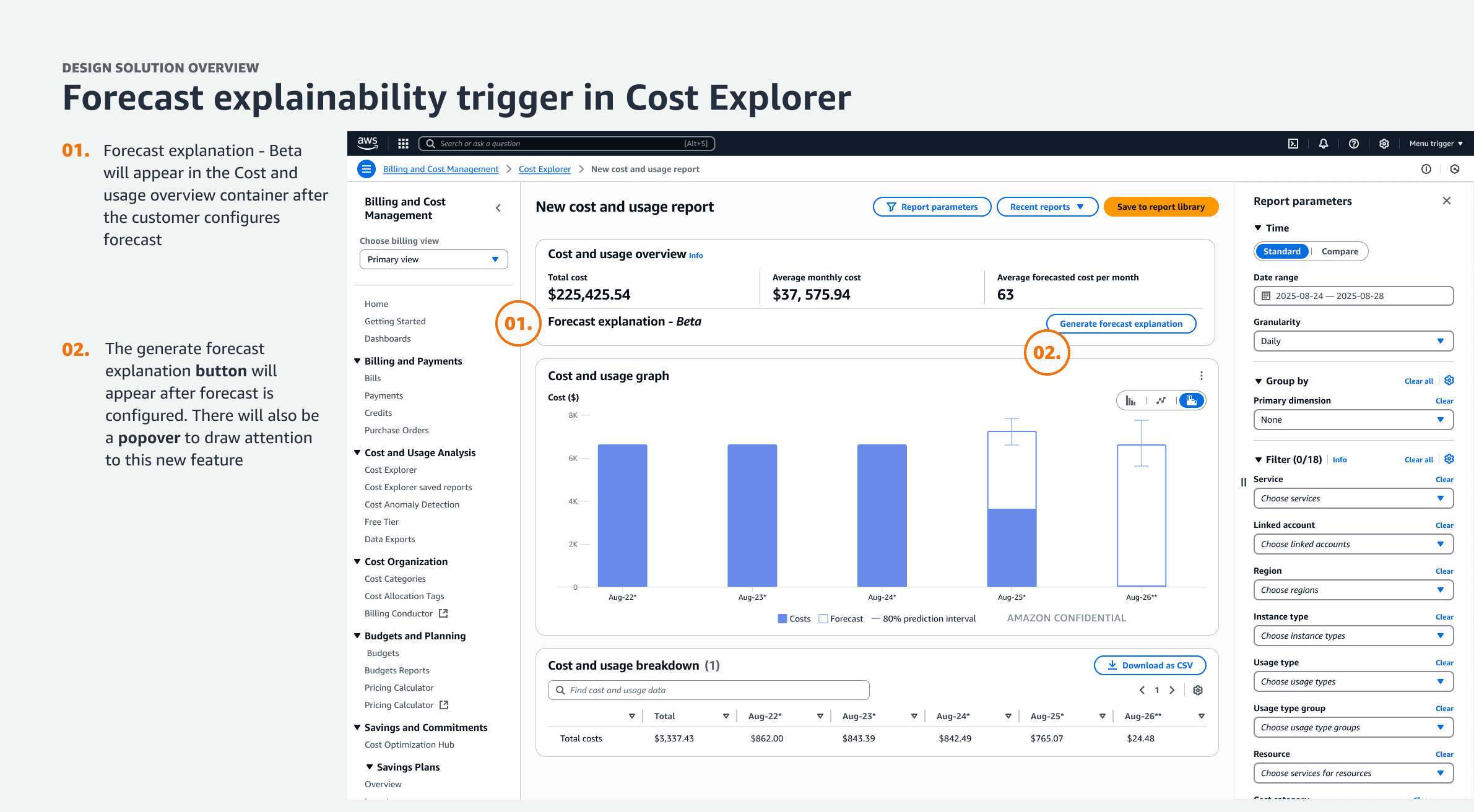Select the bar chart view icon
The width and height of the screenshot is (1474, 812).
(x=1130, y=400)
